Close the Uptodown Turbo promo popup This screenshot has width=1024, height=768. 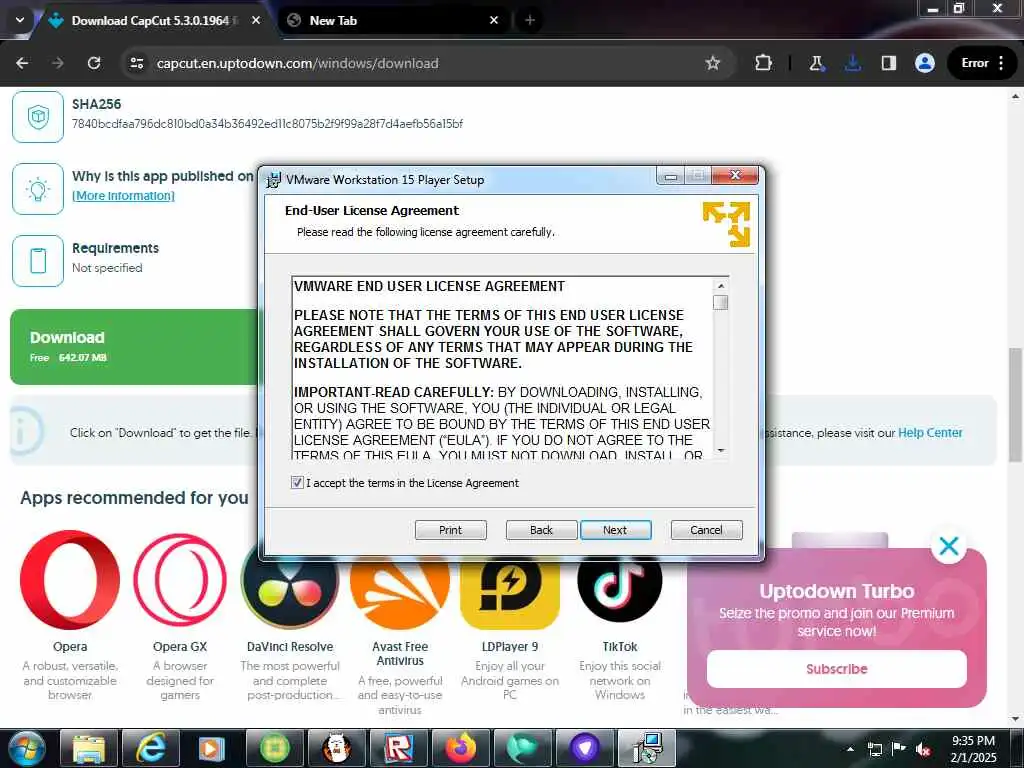(949, 545)
